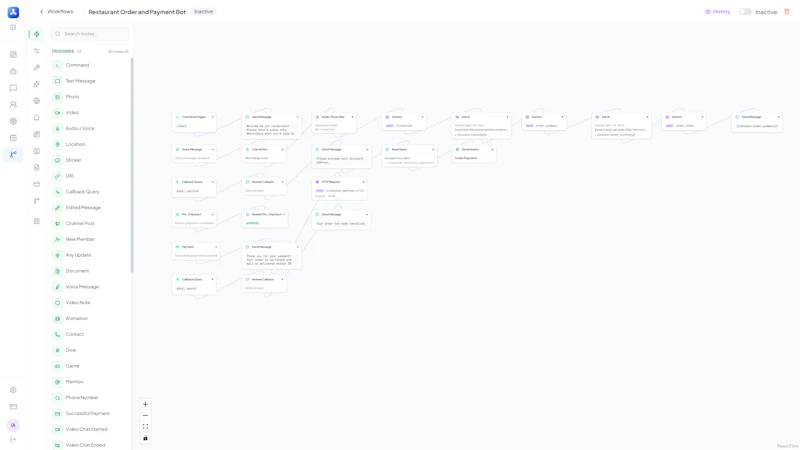Click the logout icon at sidebar bottom
800x450 pixels.
13,439
